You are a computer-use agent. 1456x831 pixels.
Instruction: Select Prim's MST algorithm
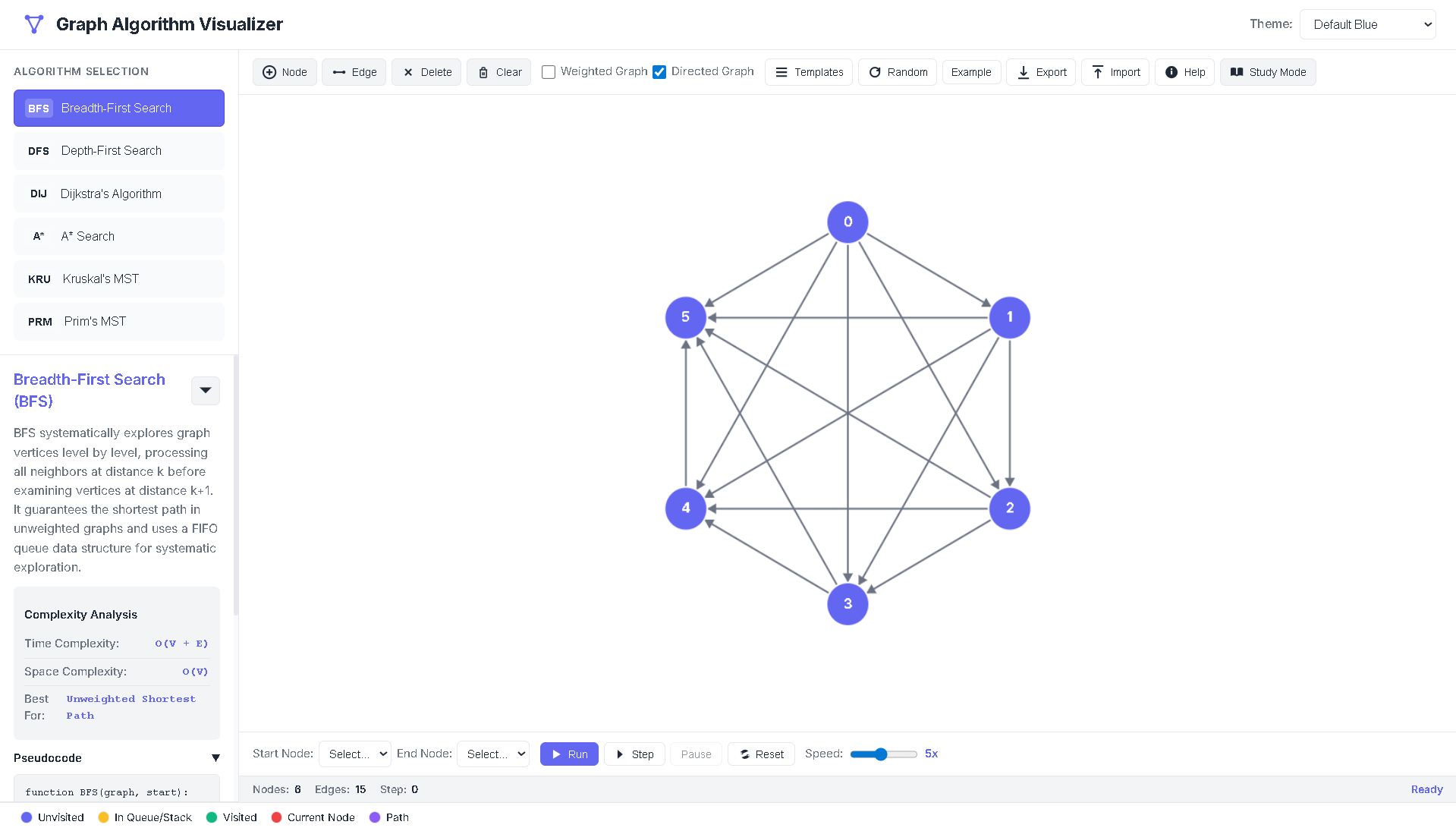point(119,322)
